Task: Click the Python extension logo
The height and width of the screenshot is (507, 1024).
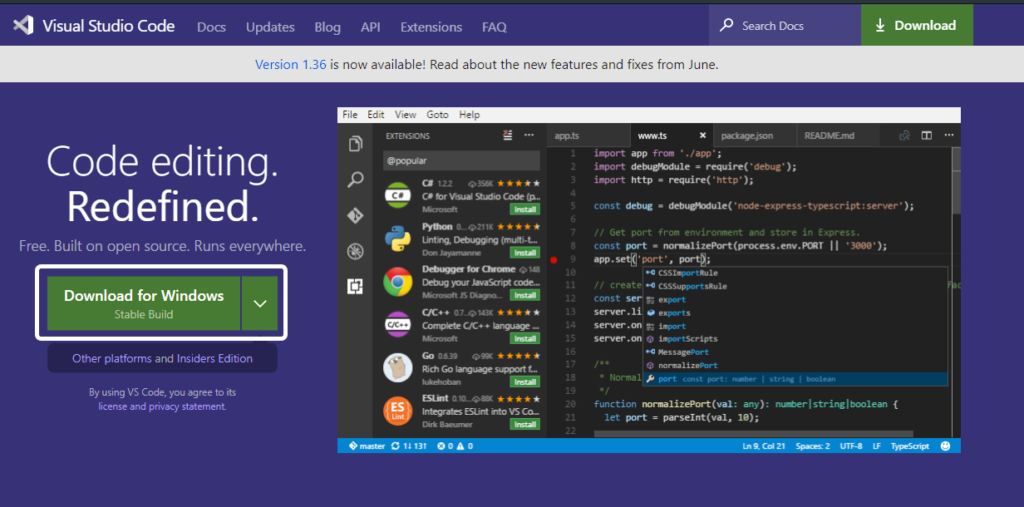Action: (x=398, y=238)
